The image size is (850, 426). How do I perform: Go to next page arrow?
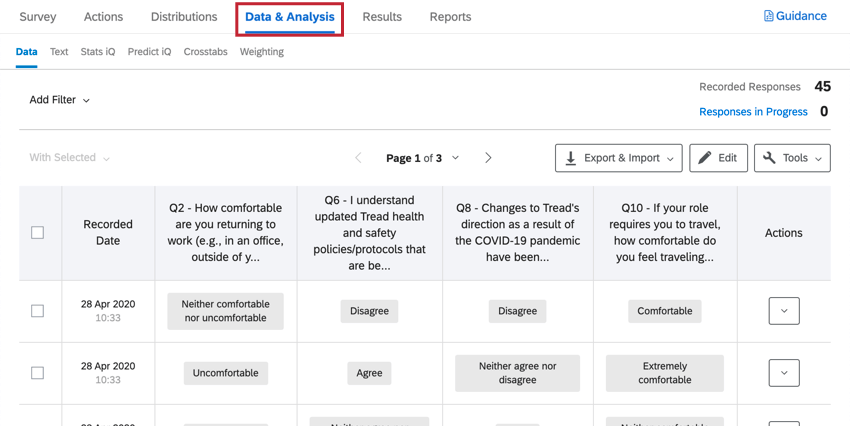pos(488,158)
